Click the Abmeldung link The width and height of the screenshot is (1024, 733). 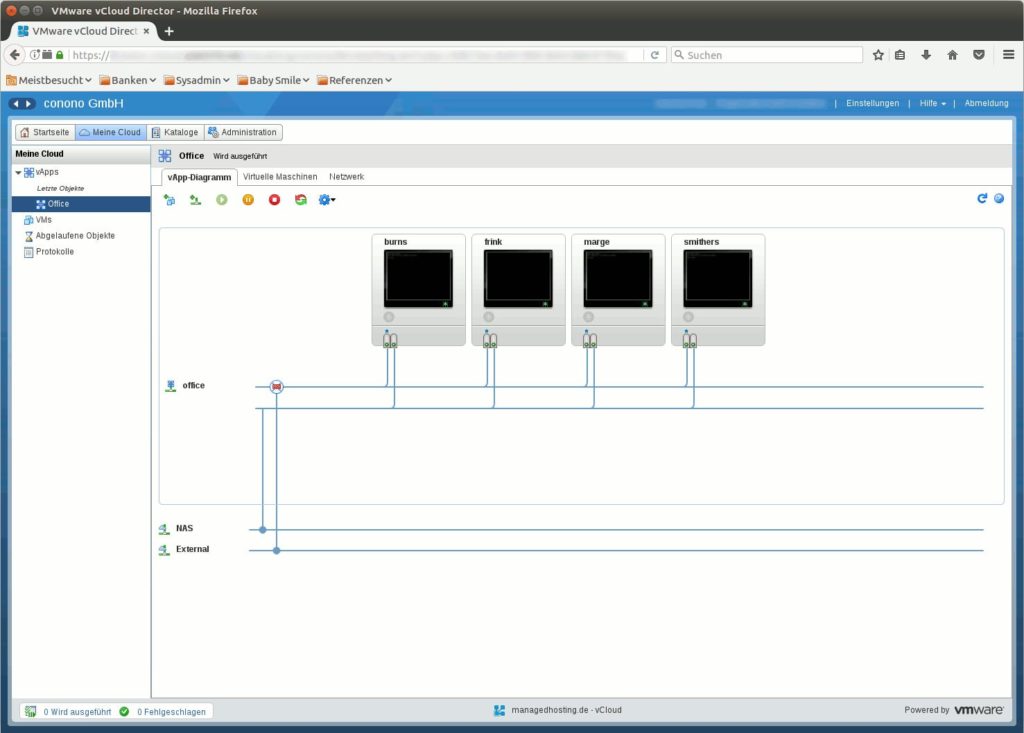pyautogui.click(x=986, y=103)
